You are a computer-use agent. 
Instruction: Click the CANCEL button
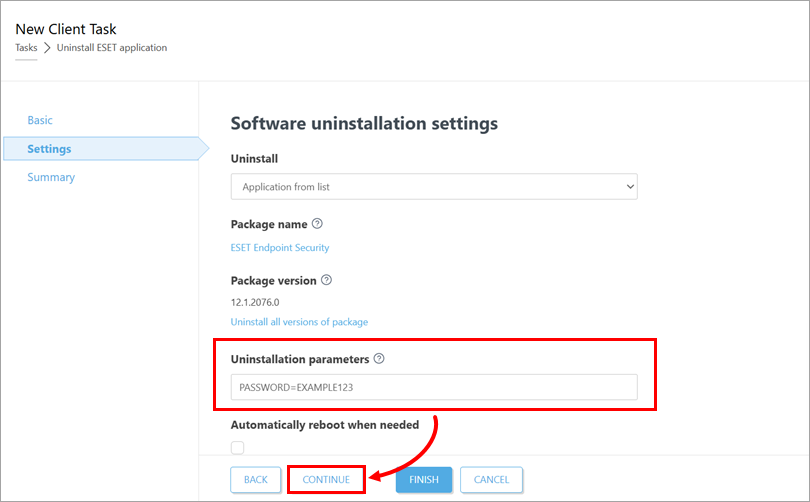click(491, 480)
